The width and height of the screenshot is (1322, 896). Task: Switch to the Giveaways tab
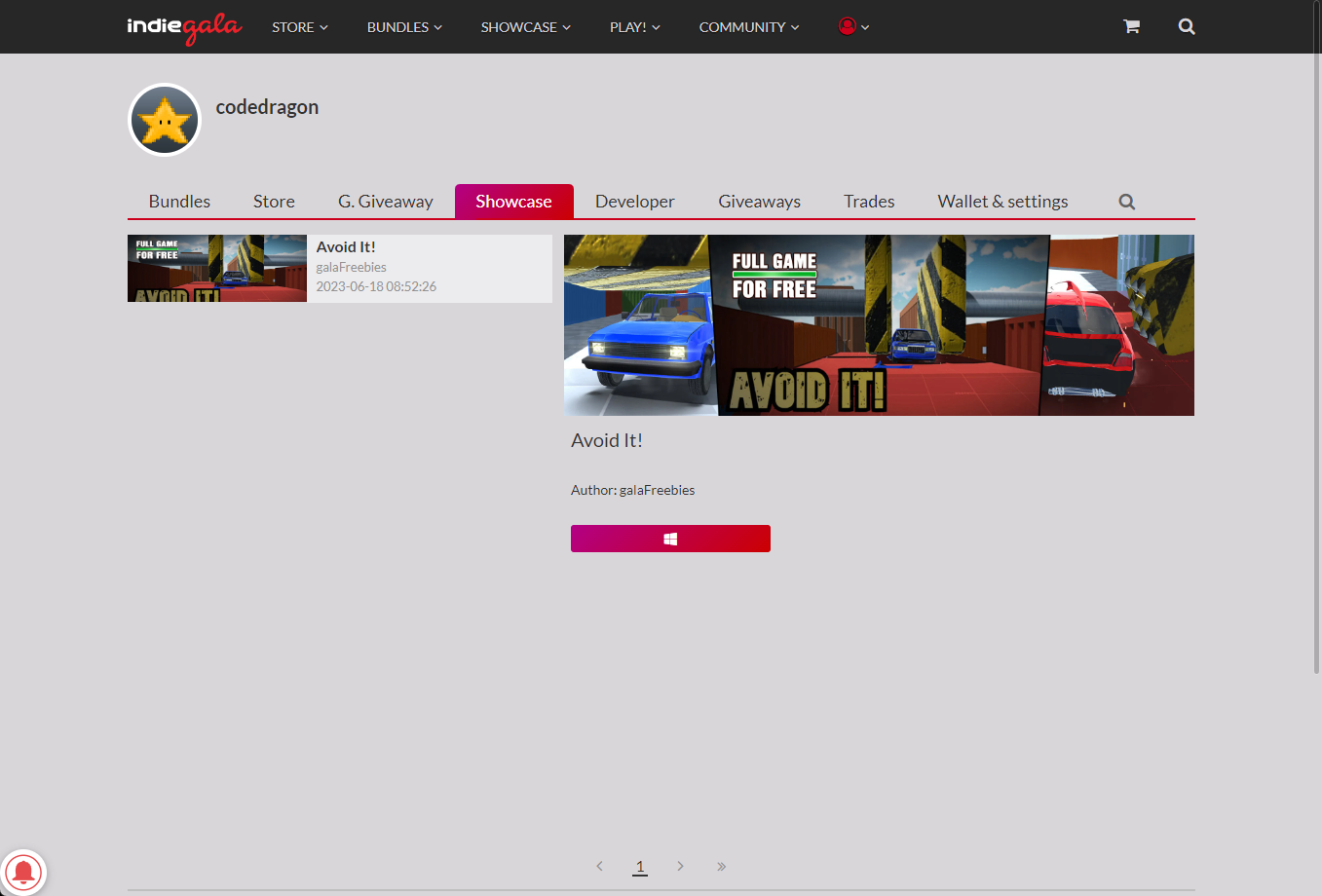[760, 202]
